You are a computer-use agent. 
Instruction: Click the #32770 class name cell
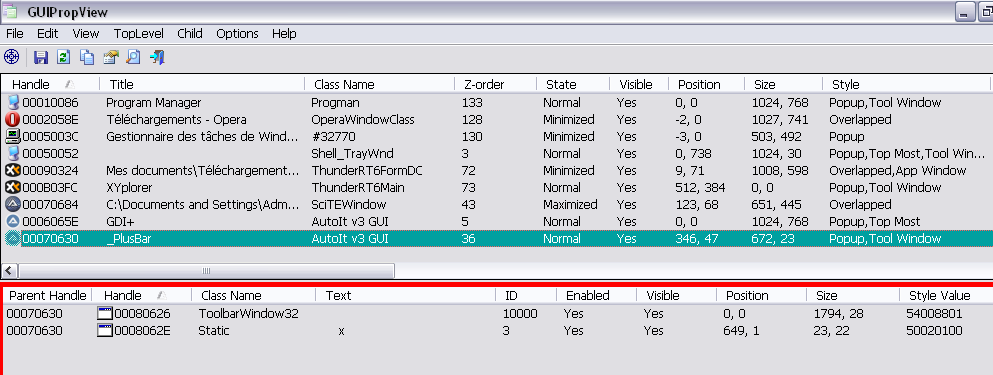333,136
